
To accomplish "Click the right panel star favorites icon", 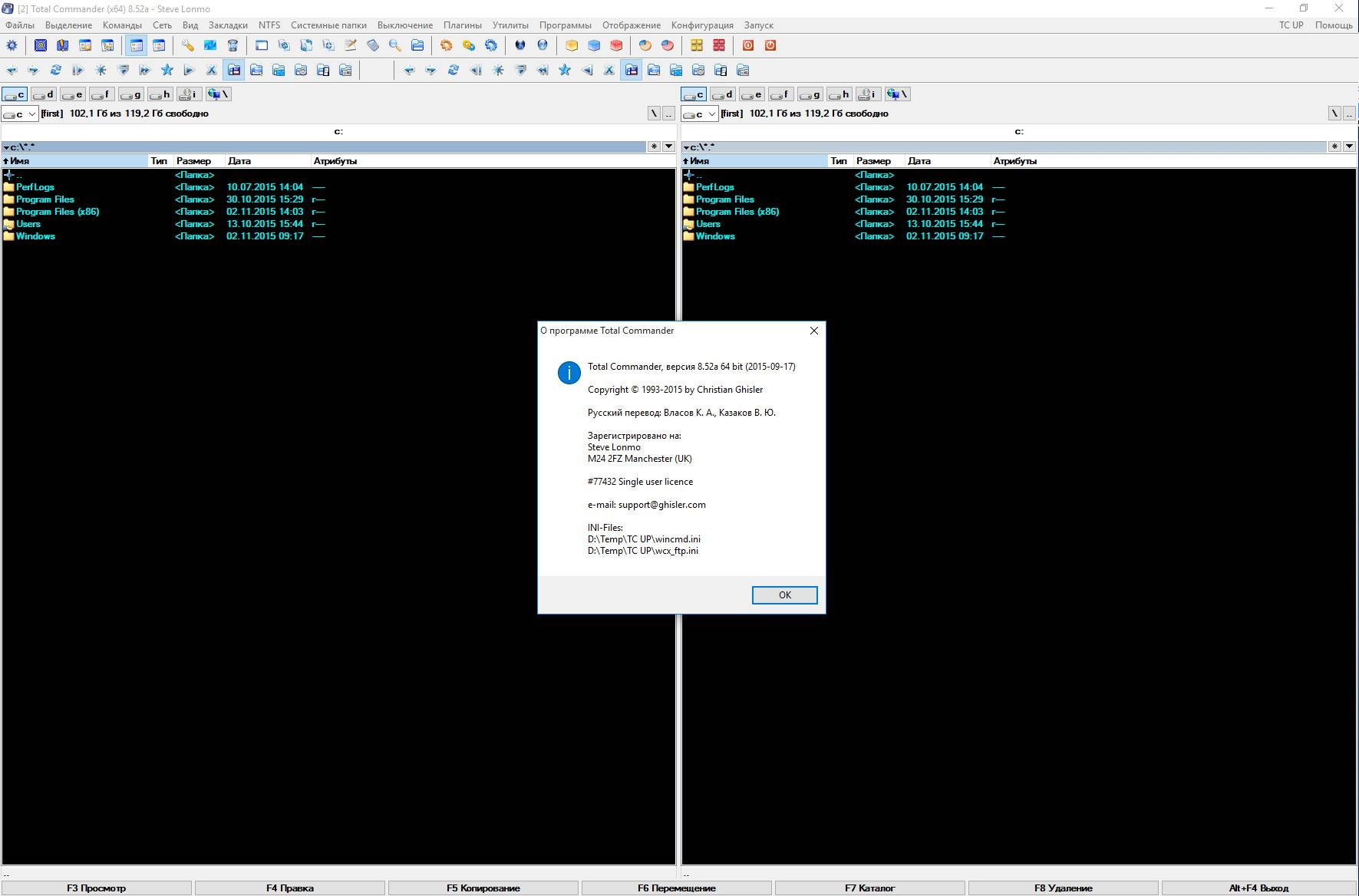I will (565, 70).
